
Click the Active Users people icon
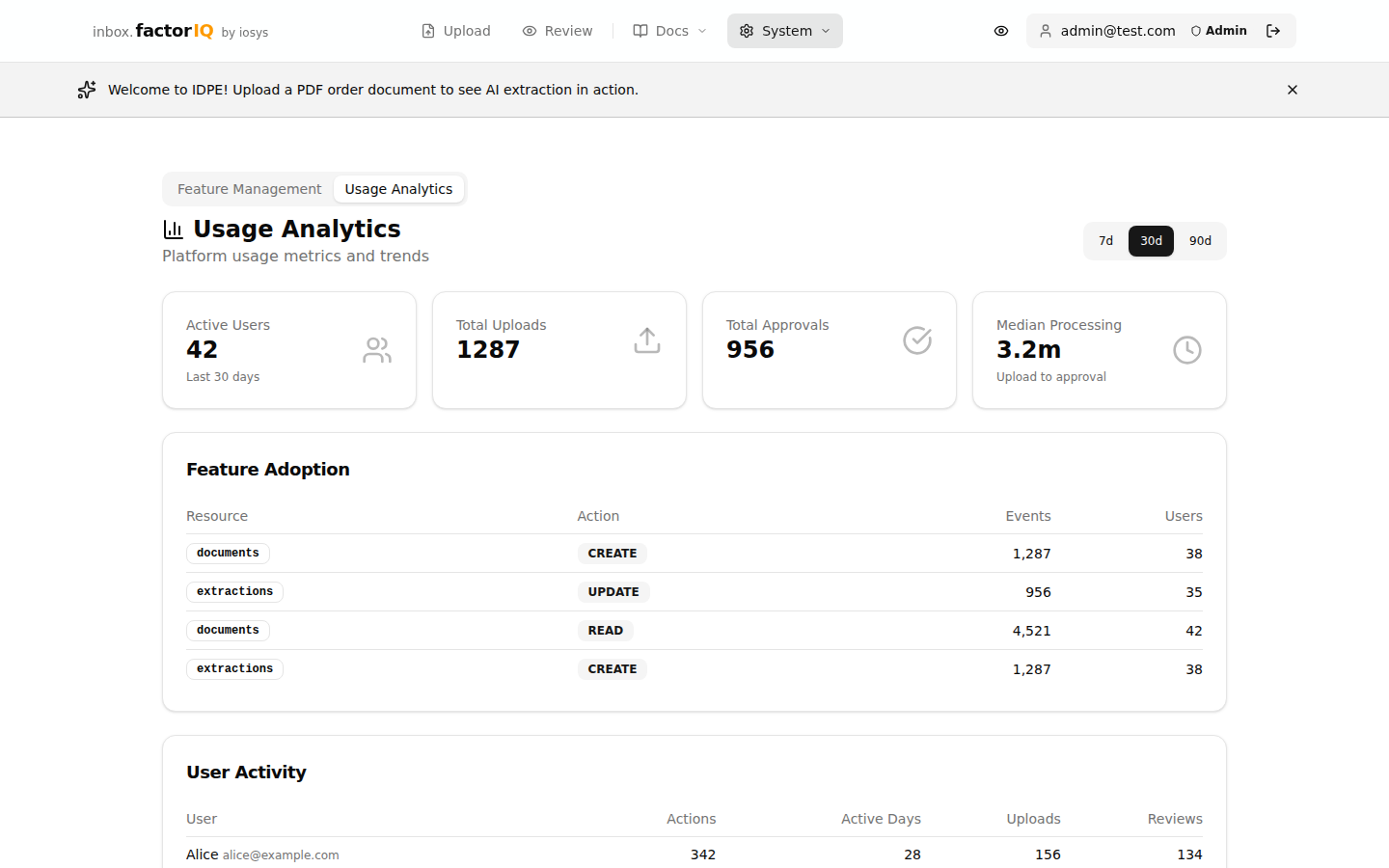pyautogui.click(x=377, y=350)
